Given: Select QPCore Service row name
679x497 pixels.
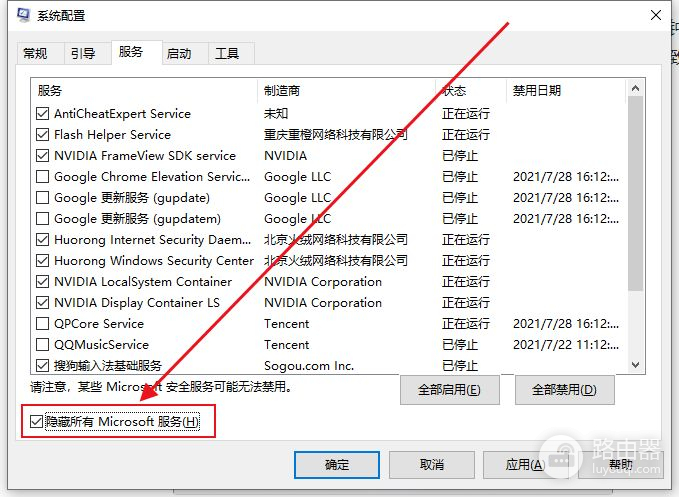Looking at the screenshot, I should pos(99,324).
